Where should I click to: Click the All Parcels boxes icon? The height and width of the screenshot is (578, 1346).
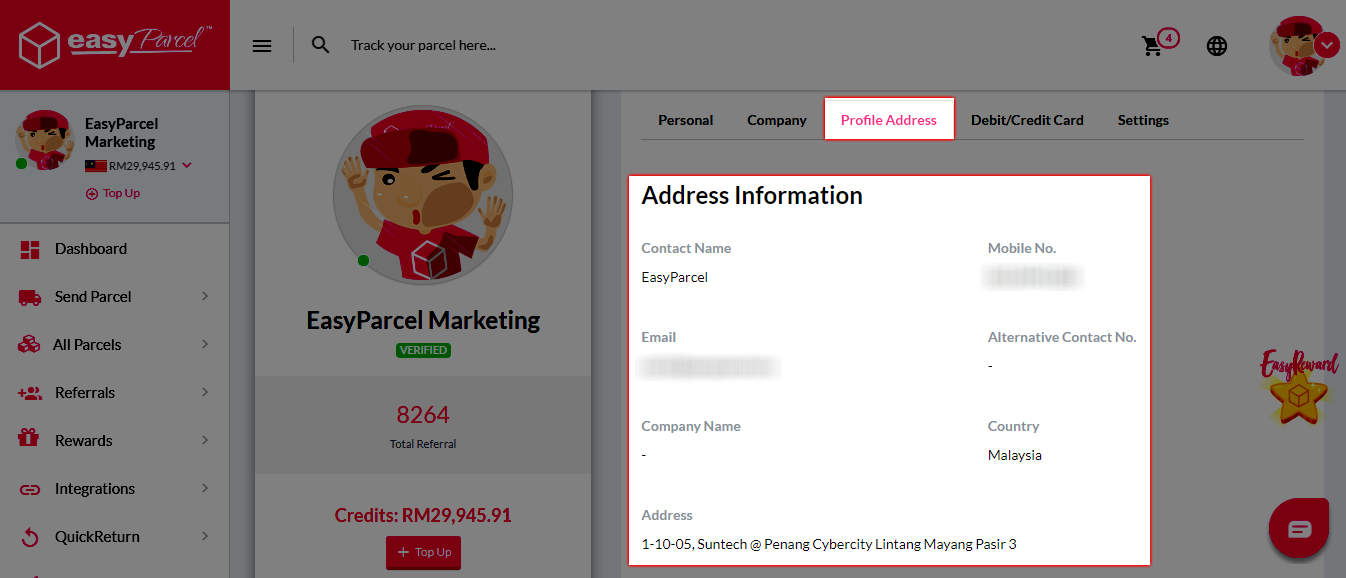click(30, 345)
